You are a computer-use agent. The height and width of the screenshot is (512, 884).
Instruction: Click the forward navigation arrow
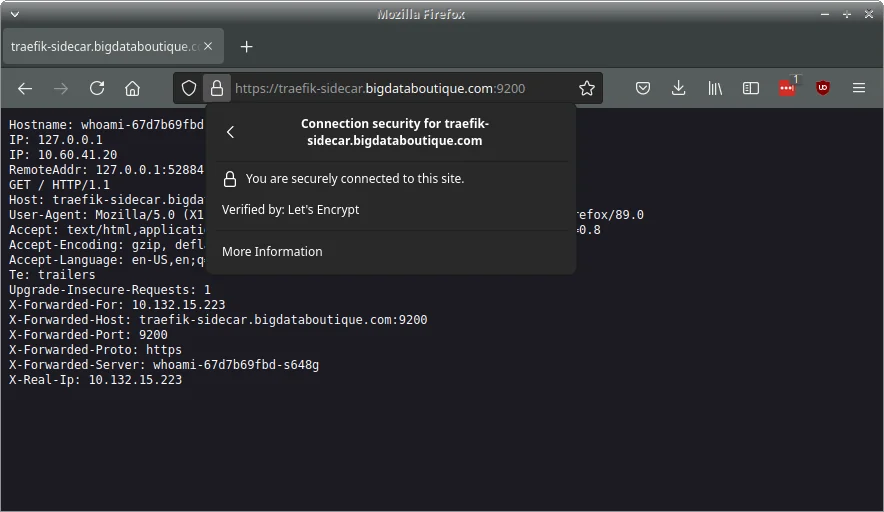coord(60,89)
